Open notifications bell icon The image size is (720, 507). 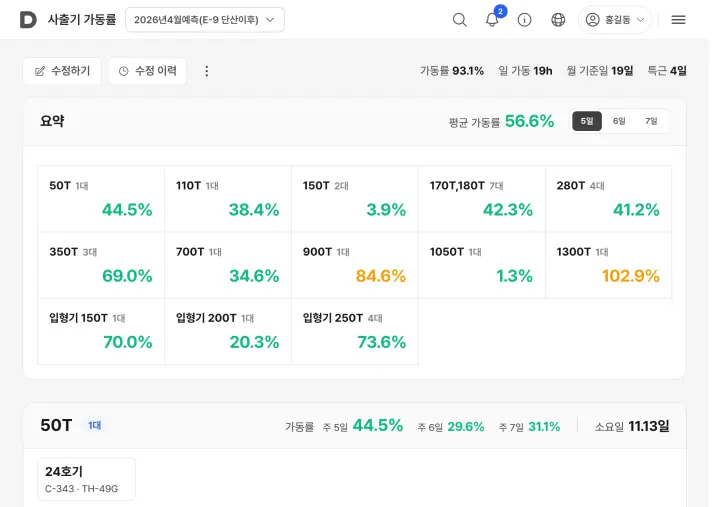492,20
